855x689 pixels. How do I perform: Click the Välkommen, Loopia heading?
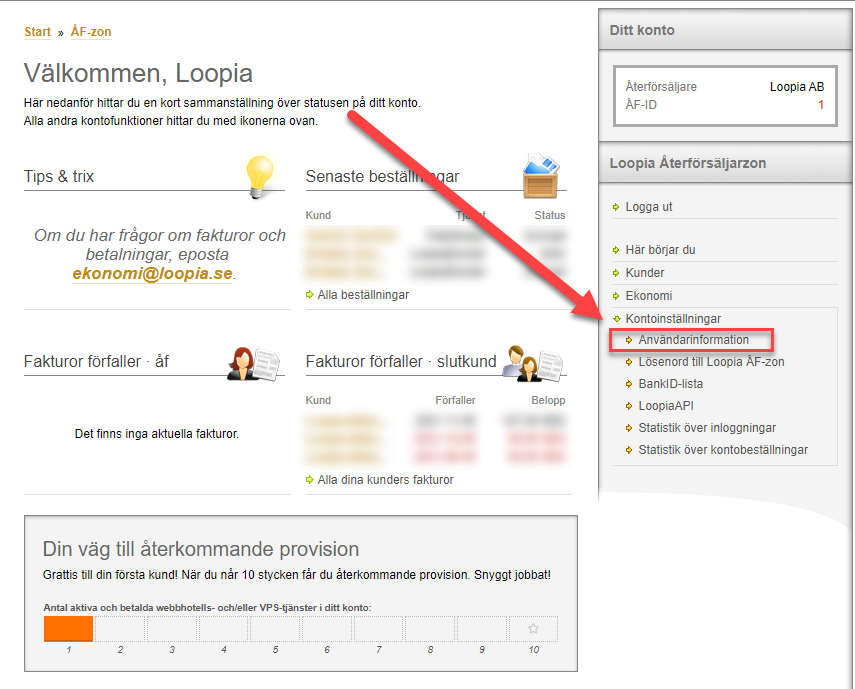(x=139, y=73)
